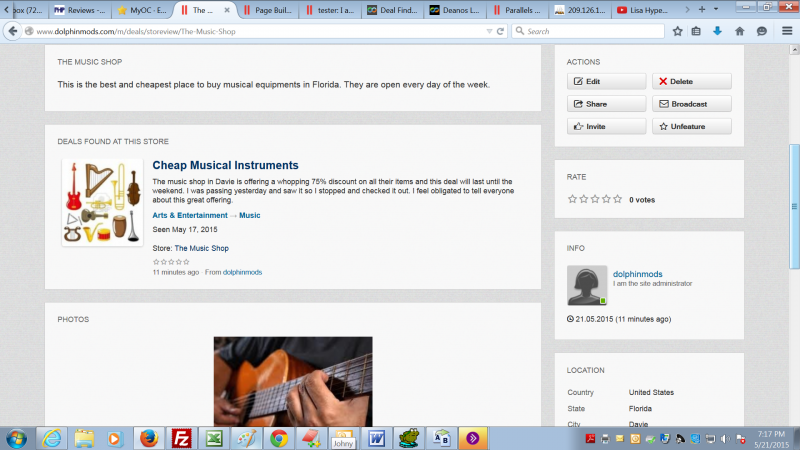800x450 pixels.
Task: Open URL history dropdown arrow
Action: 489,31
